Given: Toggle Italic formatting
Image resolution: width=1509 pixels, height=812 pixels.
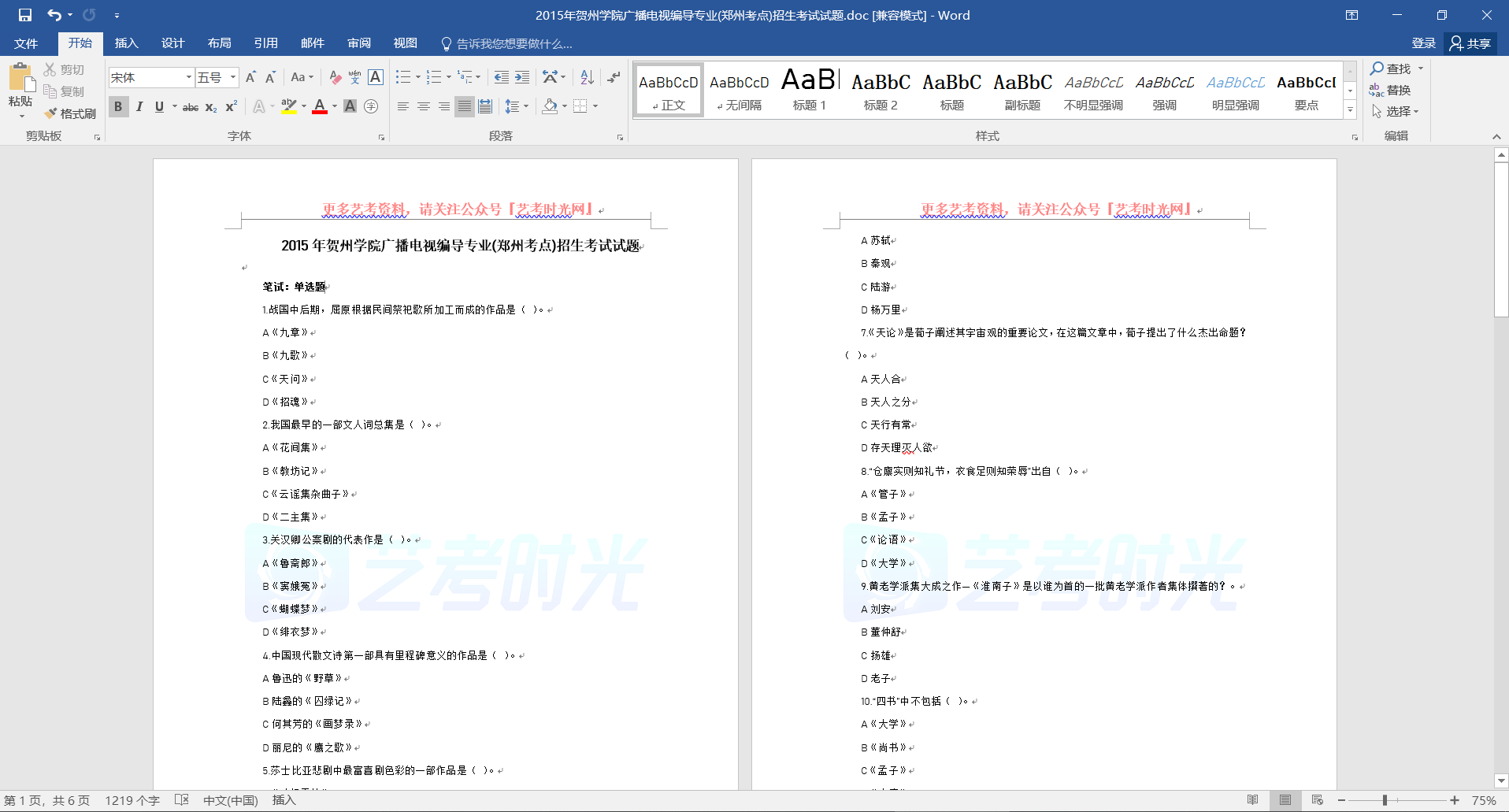Looking at the screenshot, I should coord(139,106).
